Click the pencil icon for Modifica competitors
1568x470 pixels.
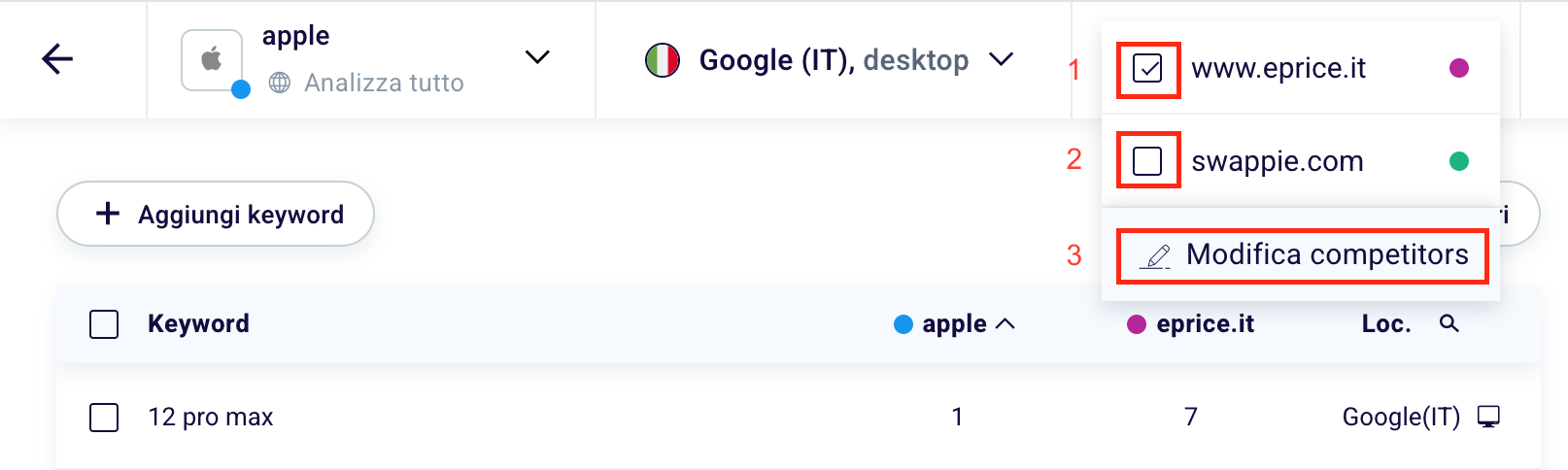point(1155,256)
